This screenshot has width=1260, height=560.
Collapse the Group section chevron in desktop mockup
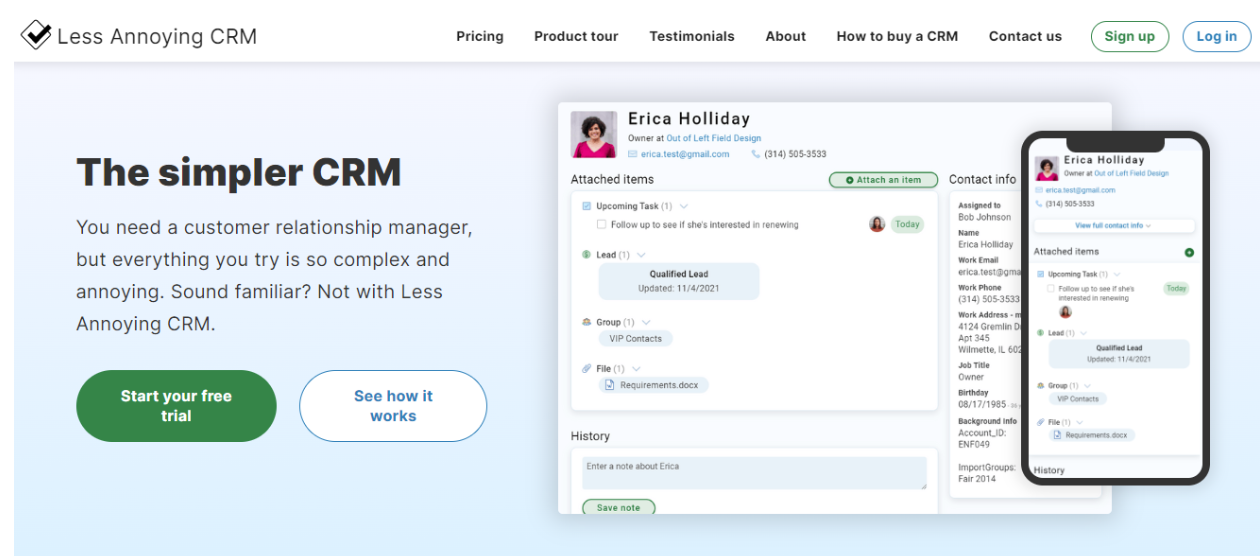(646, 322)
